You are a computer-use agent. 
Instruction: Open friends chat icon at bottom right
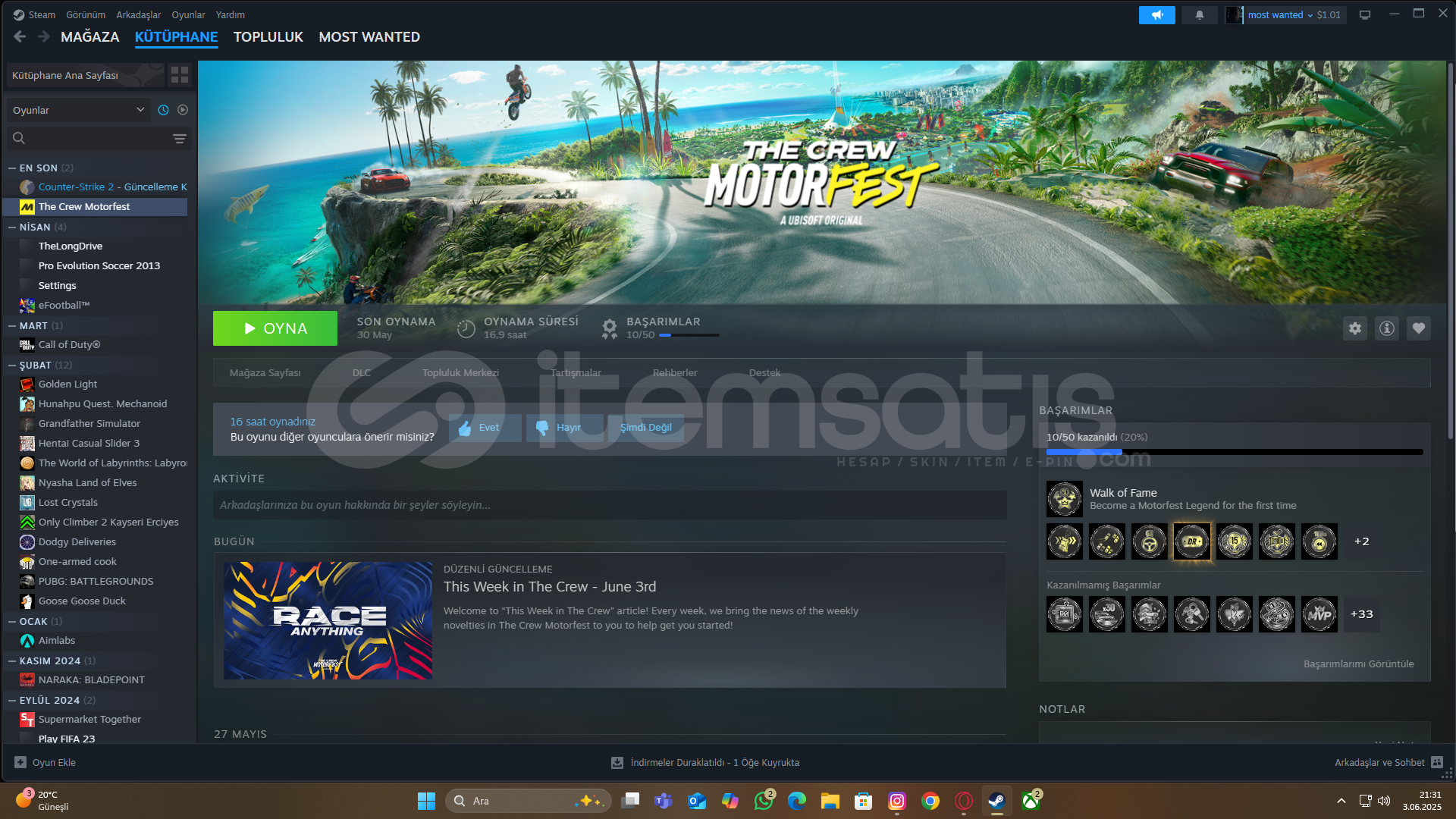[x=1437, y=763]
